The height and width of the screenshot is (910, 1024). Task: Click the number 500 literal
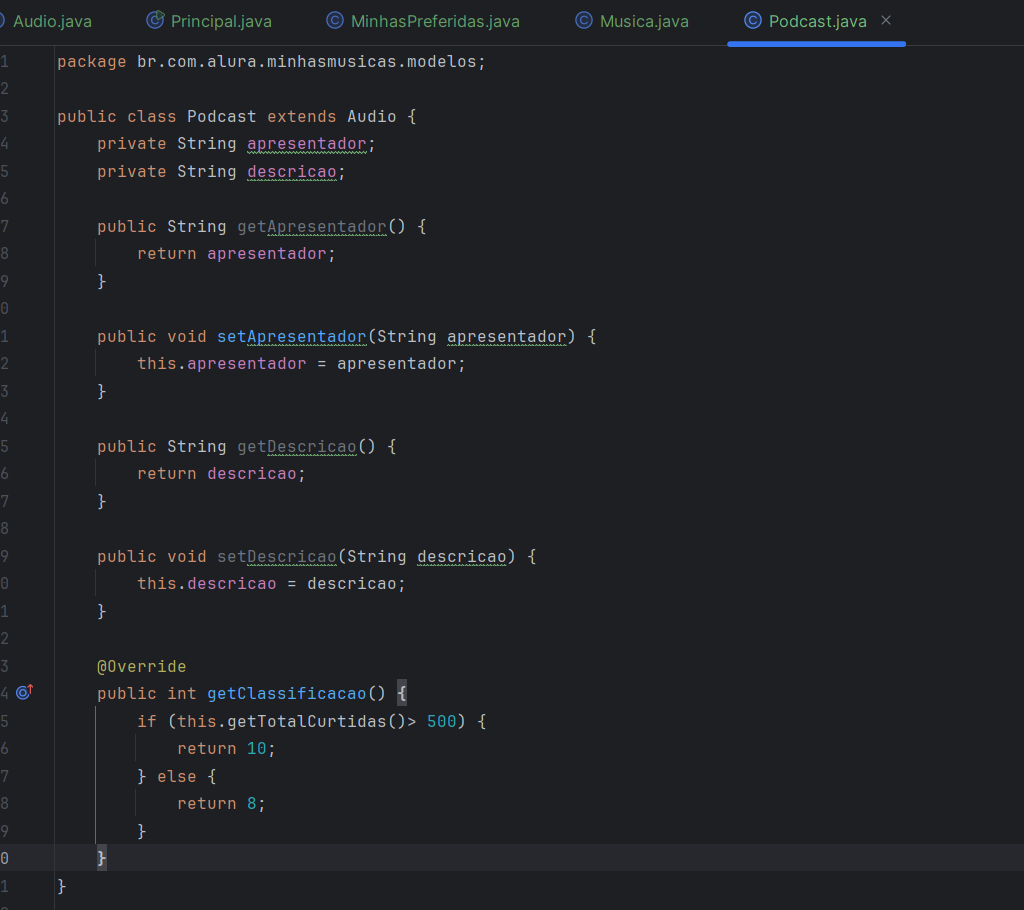tap(441, 721)
